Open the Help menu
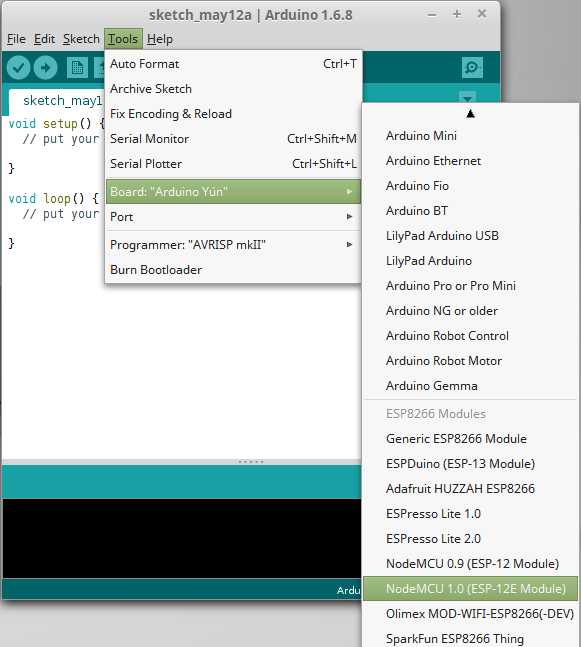This screenshot has height=647, width=581. [160, 39]
